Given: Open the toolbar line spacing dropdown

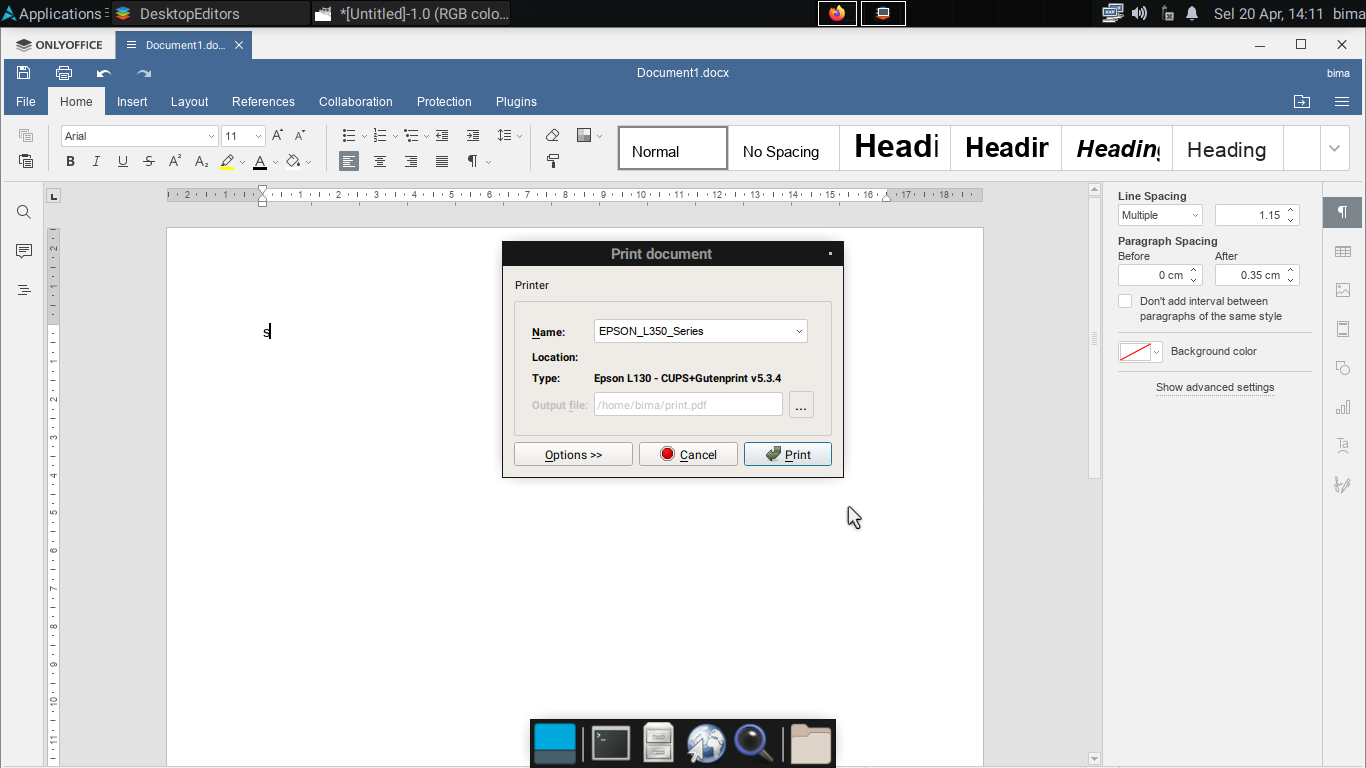Looking at the screenshot, I should click(x=510, y=135).
